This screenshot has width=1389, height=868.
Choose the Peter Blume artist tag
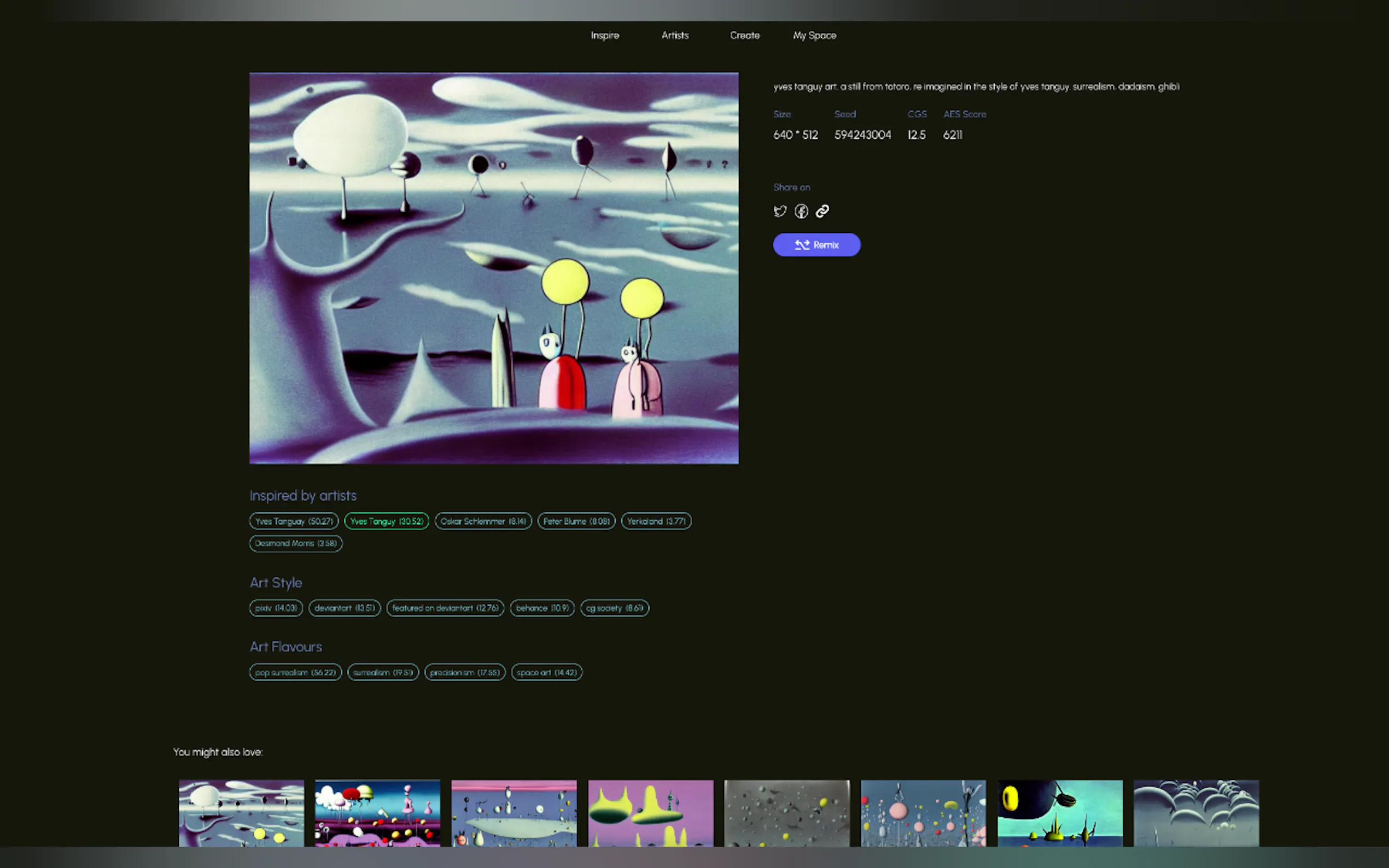(x=576, y=521)
